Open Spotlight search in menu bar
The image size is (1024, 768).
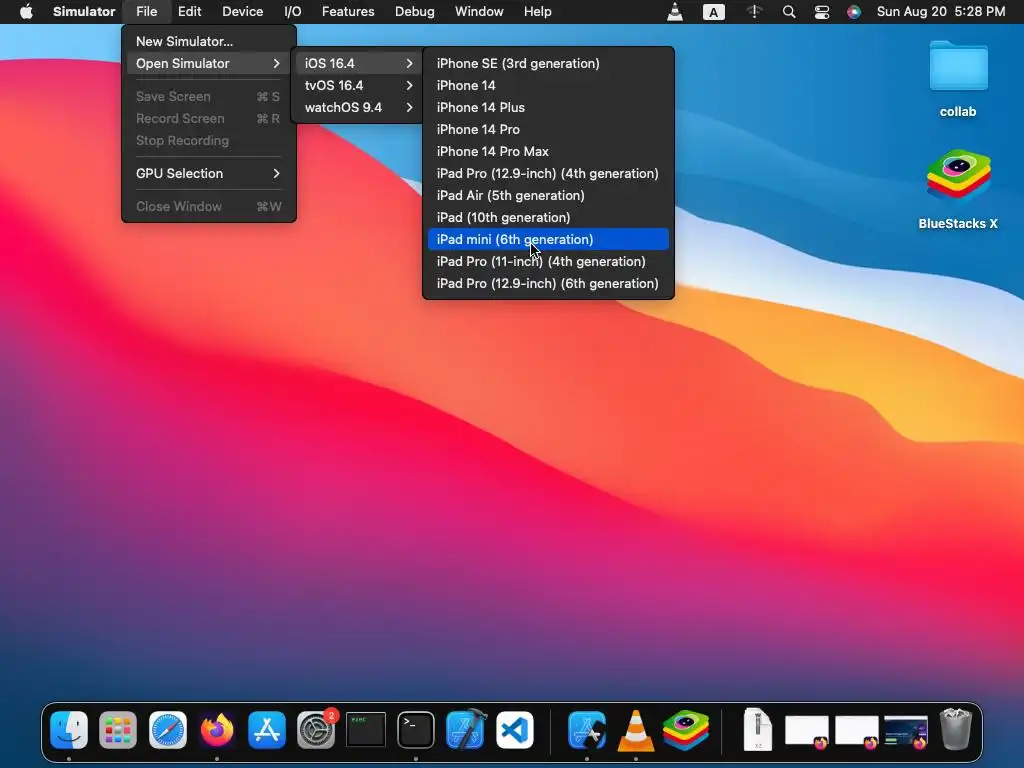pyautogui.click(x=789, y=12)
